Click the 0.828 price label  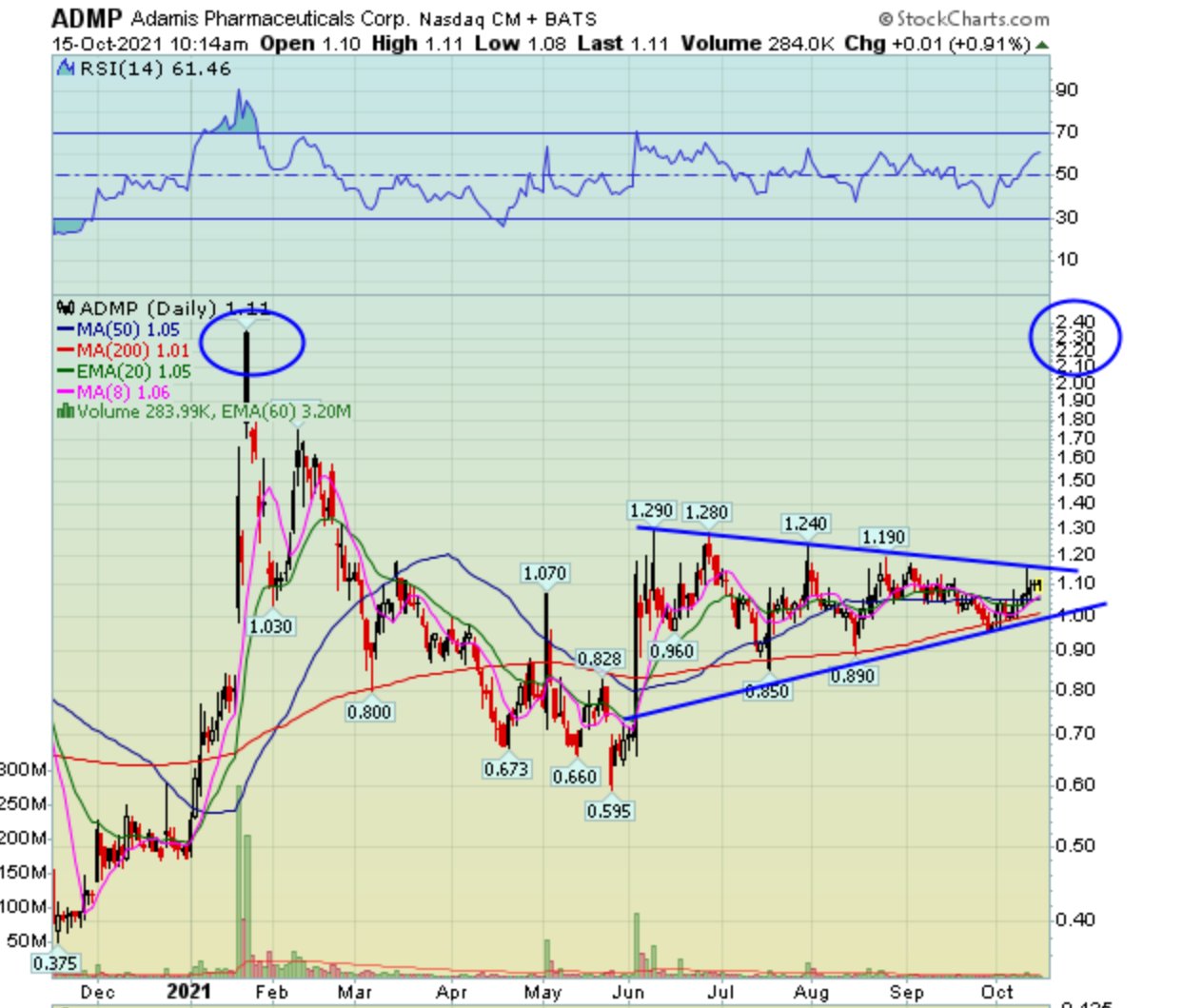coord(600,659)
